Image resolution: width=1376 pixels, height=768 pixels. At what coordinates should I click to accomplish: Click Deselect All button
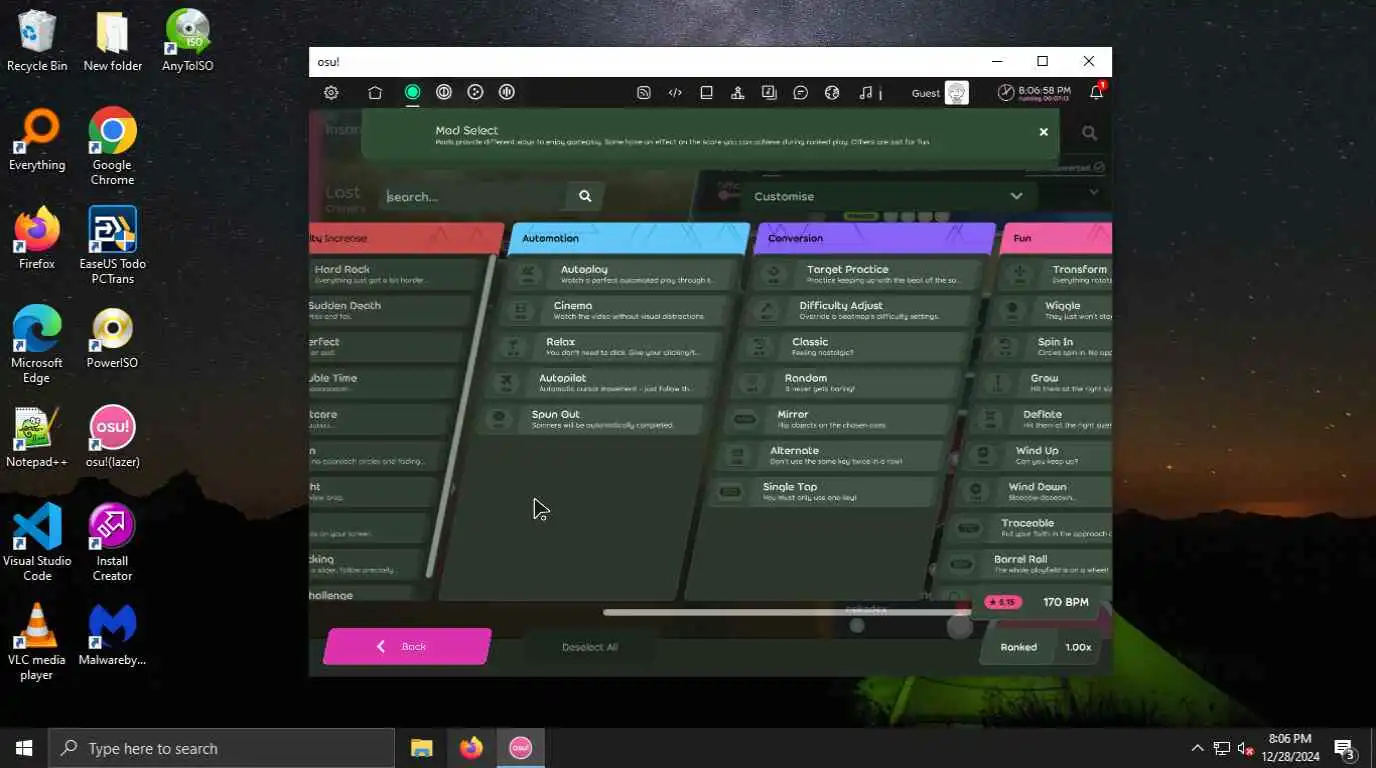pos(589,647)
